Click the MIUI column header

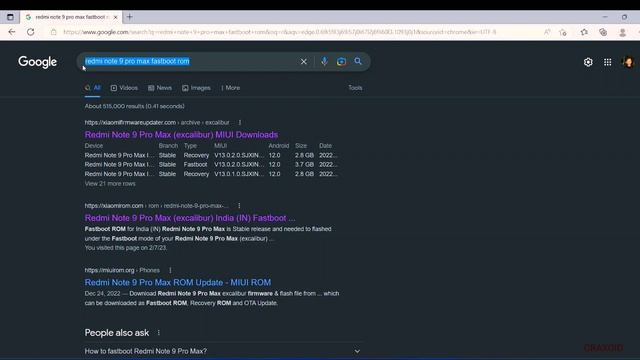[x=220, y=146]
